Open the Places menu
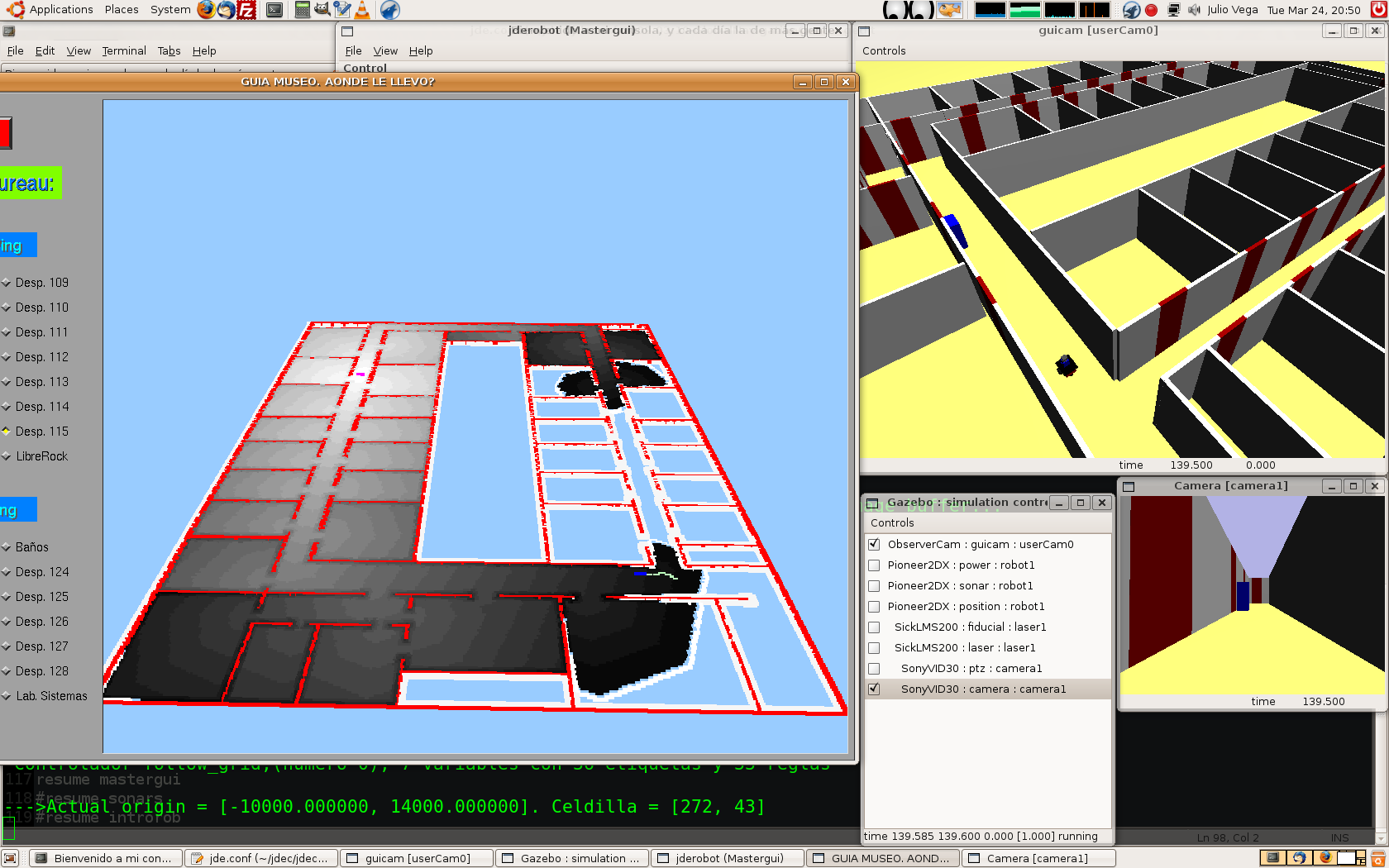This screenshot has width=1389, height=868. click(122, 10)
